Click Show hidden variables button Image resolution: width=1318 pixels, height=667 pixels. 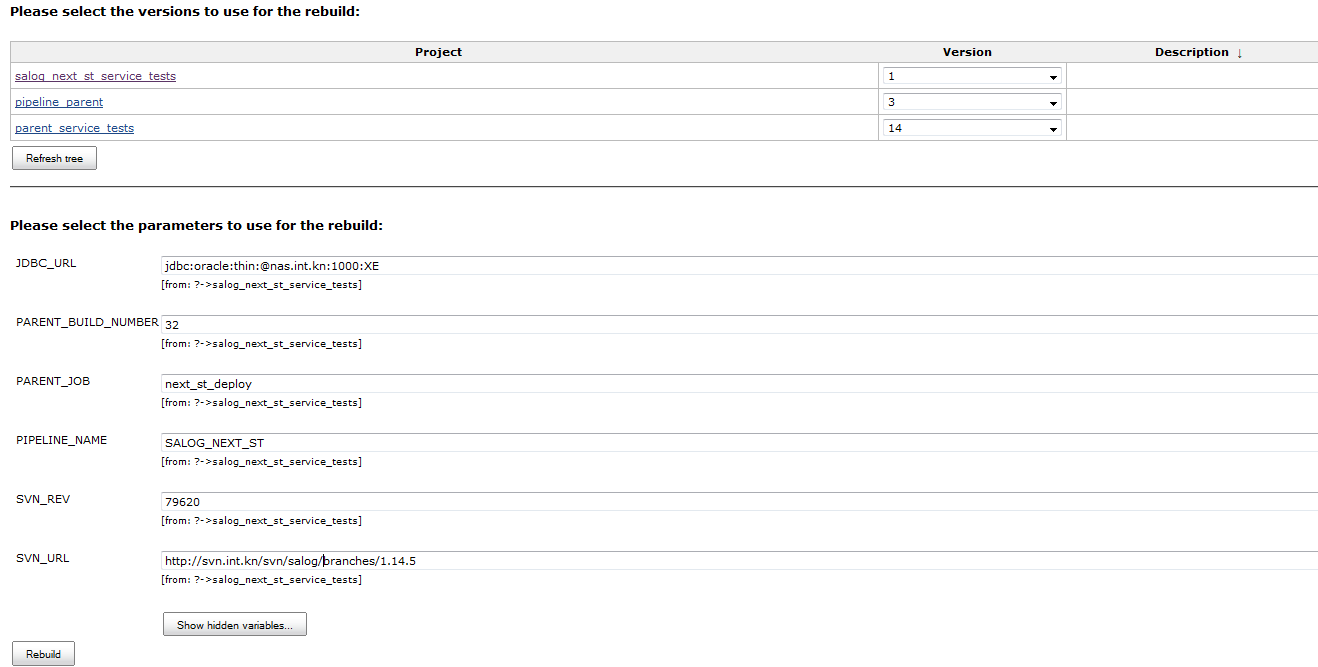[234, 625]
